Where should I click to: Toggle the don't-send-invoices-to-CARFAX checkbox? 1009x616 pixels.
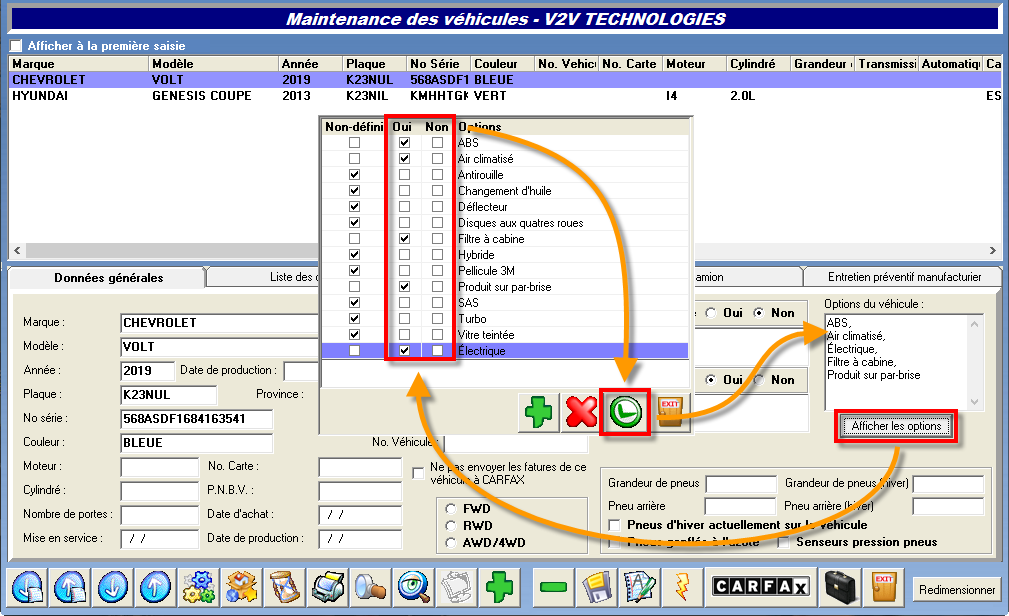pyautogui.click(x=418, y=473)
